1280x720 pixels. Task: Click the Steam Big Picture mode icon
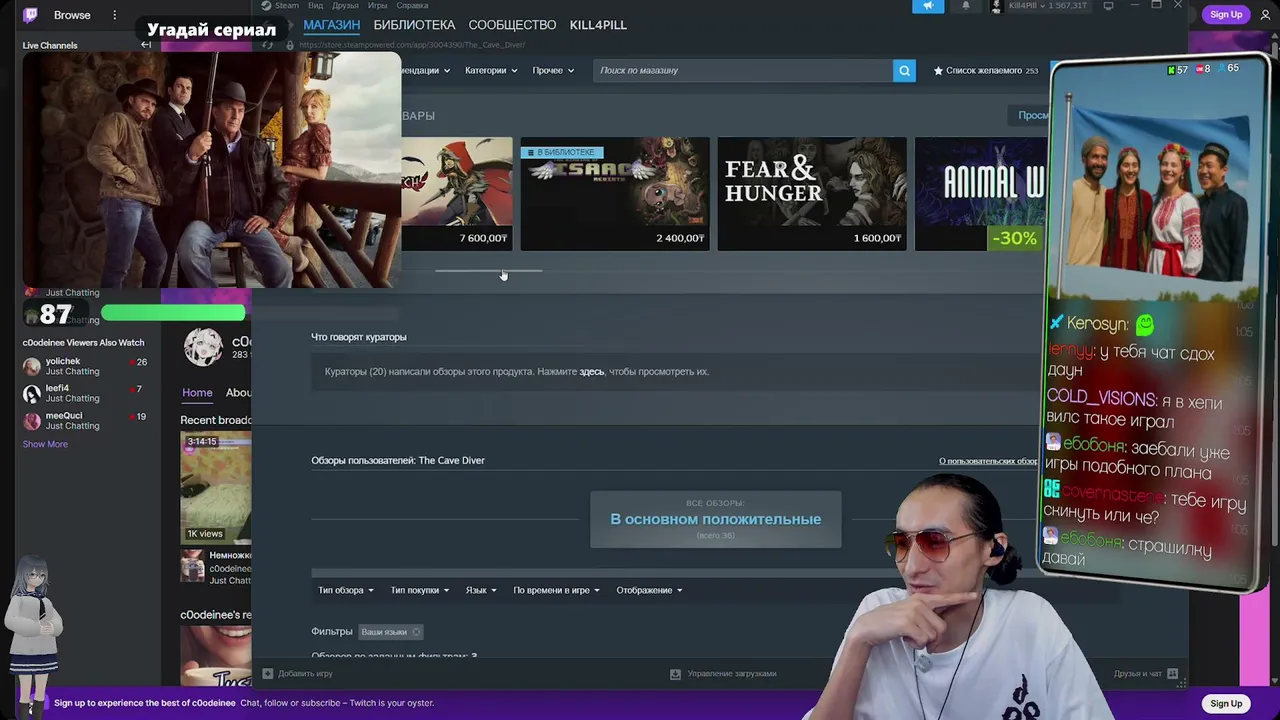[1108, 6]
